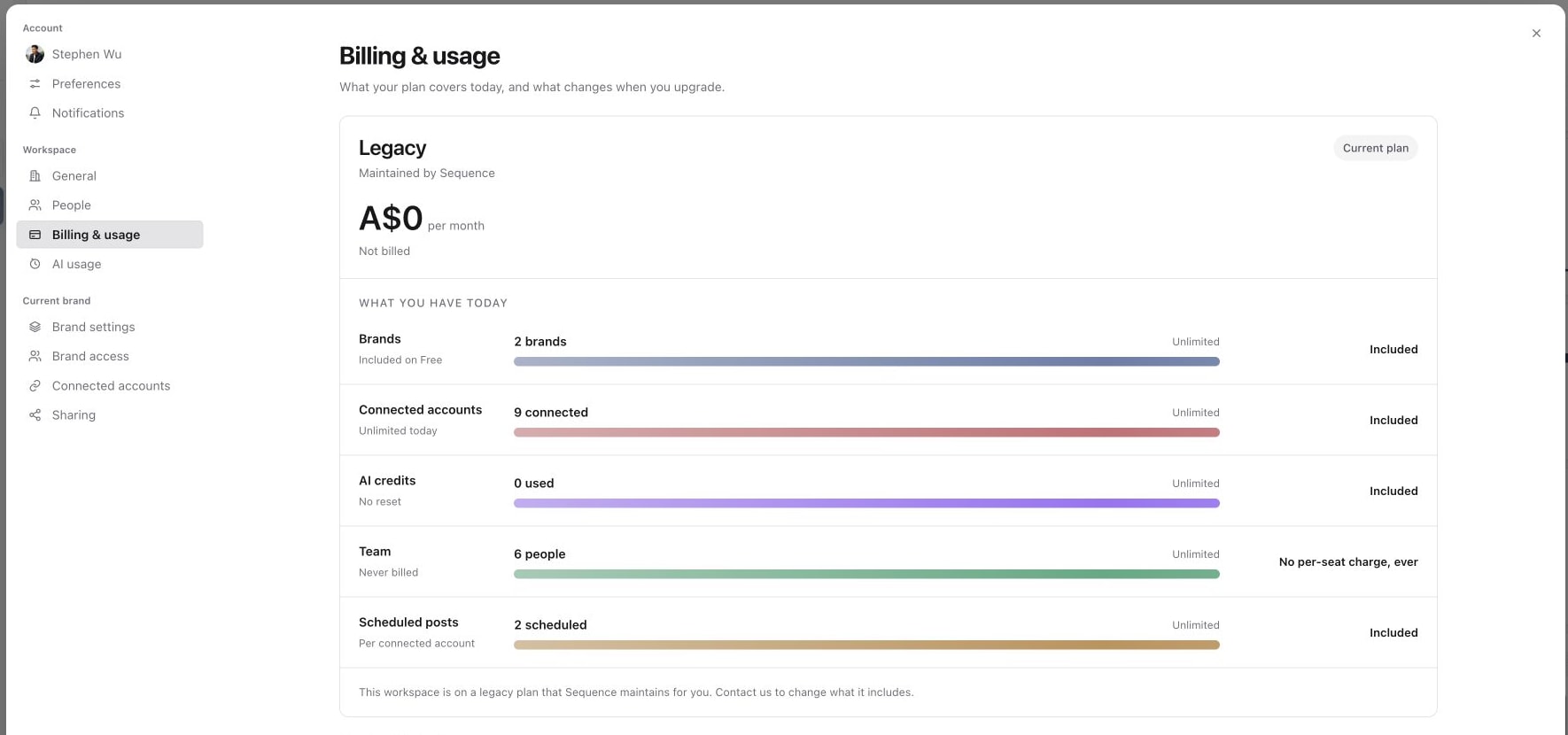Click the 'Scheduled posts' row heading
The width and height of the screenshot is (1568, 735).
(408, 622)
